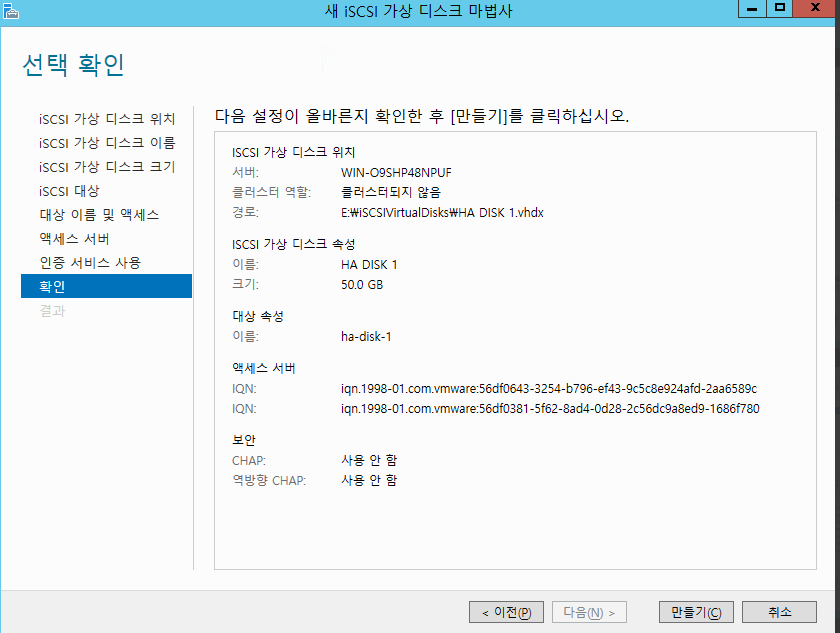Navigate to the 인증 서비스 사용 step

(x=90, y=263)
